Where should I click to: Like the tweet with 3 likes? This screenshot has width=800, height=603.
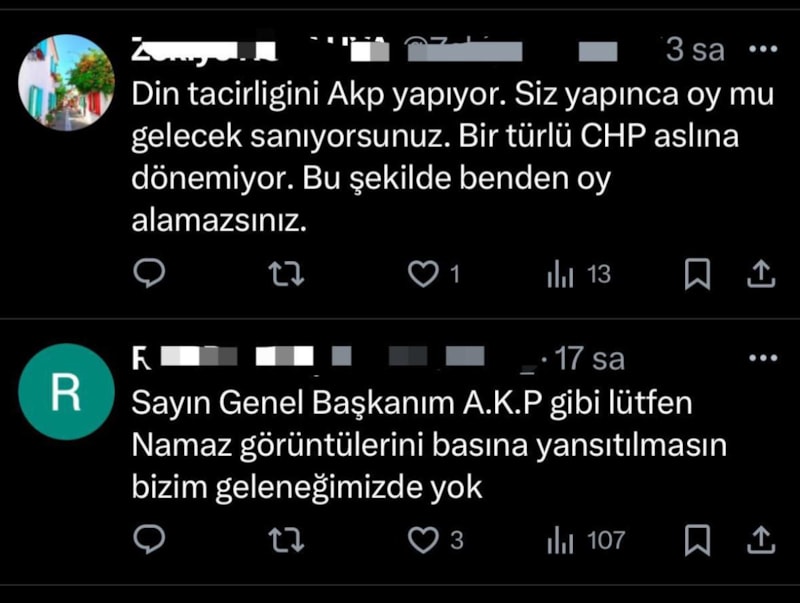[435, 540]
